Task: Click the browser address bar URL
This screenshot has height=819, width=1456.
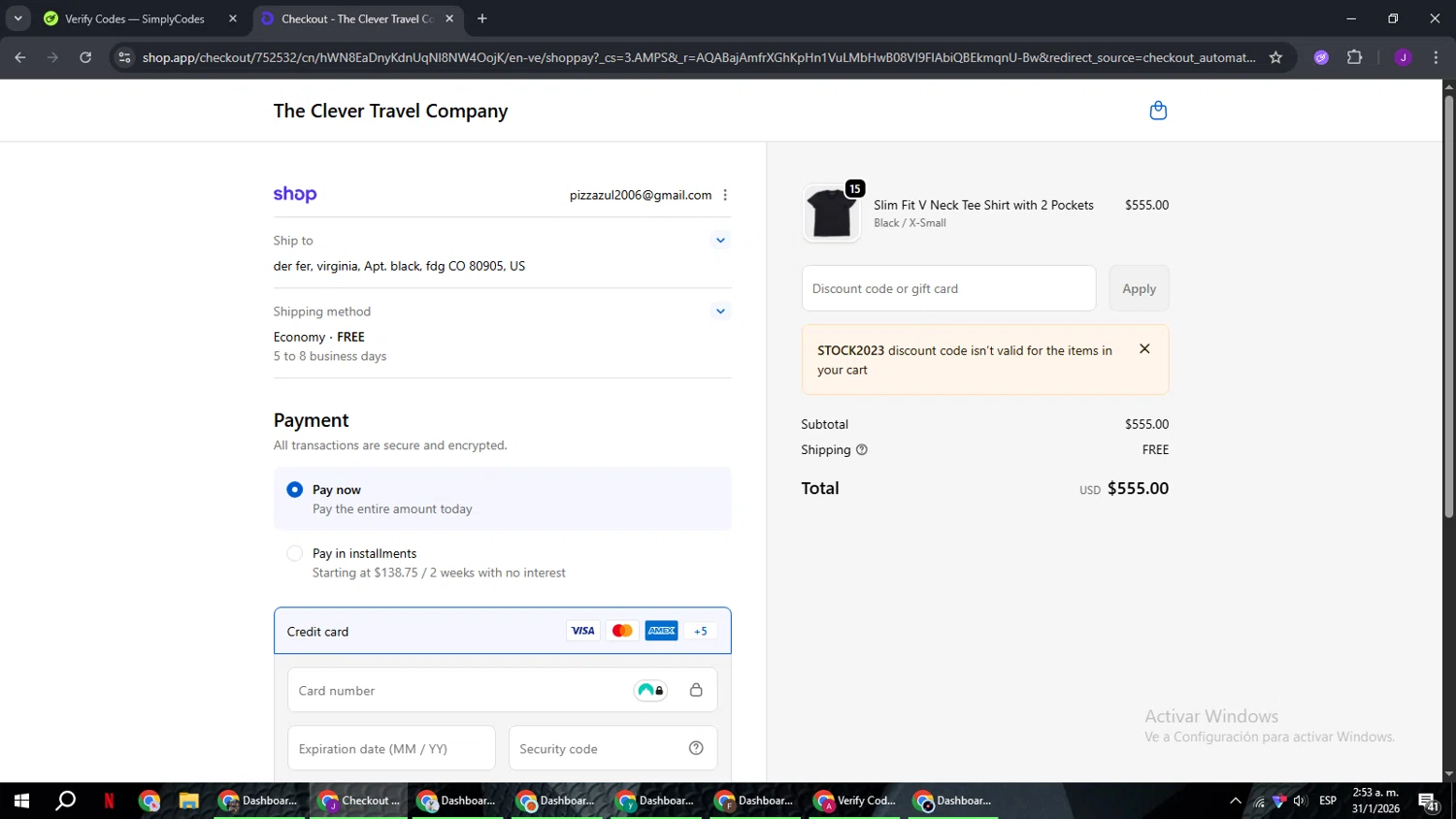Action: pos(699,57)
